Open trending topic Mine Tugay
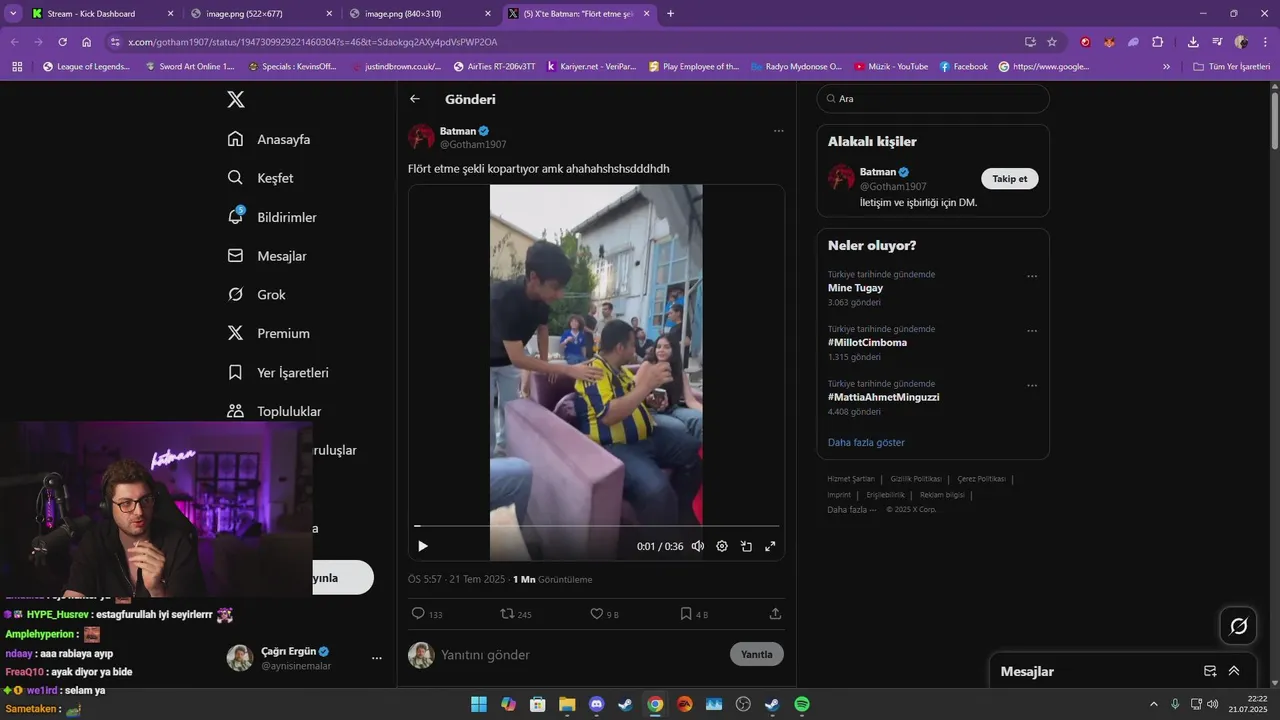The height and width of the screenshot is (720, 1280). [855, 288]
